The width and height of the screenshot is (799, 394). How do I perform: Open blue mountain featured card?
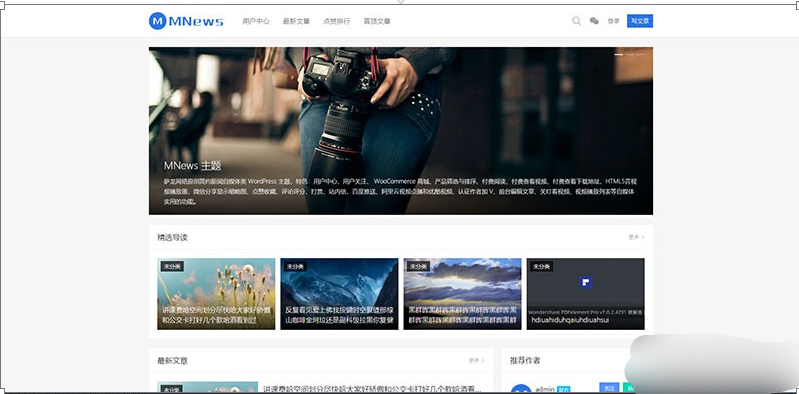click(339, 294)
